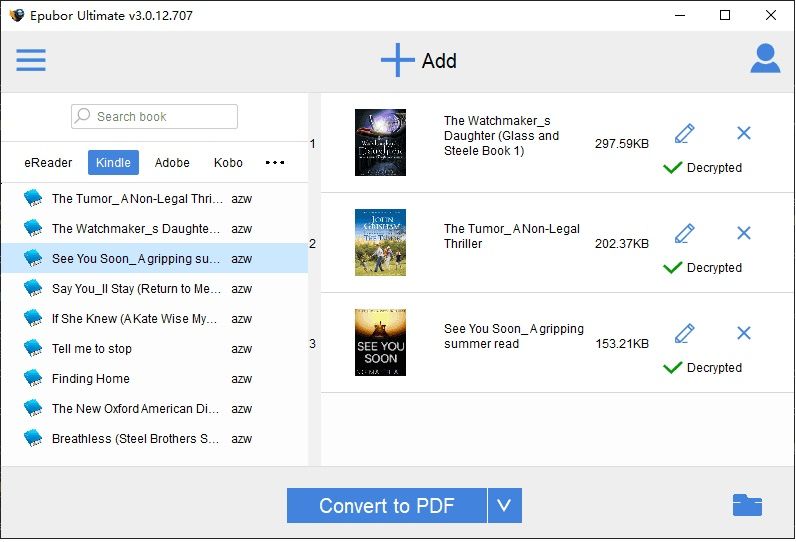The image size is (796, 542).
Task: Click title The Watchmaker_s Daughter (Glass and Steele Book 1)
Action: pyautogui.click(x=502, y=136)
